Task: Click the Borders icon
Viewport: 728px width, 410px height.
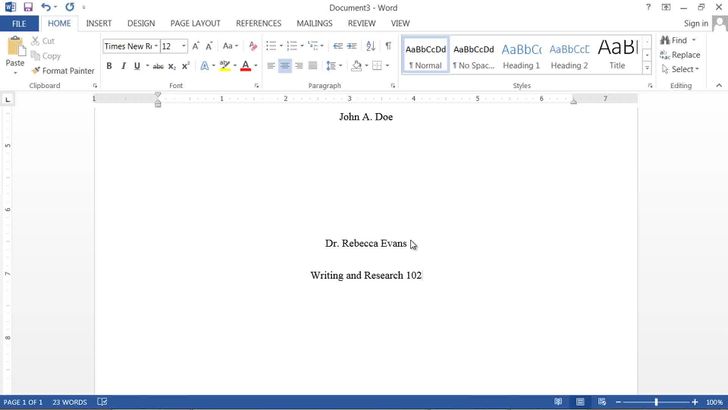Action: click(x=377, y=66)
